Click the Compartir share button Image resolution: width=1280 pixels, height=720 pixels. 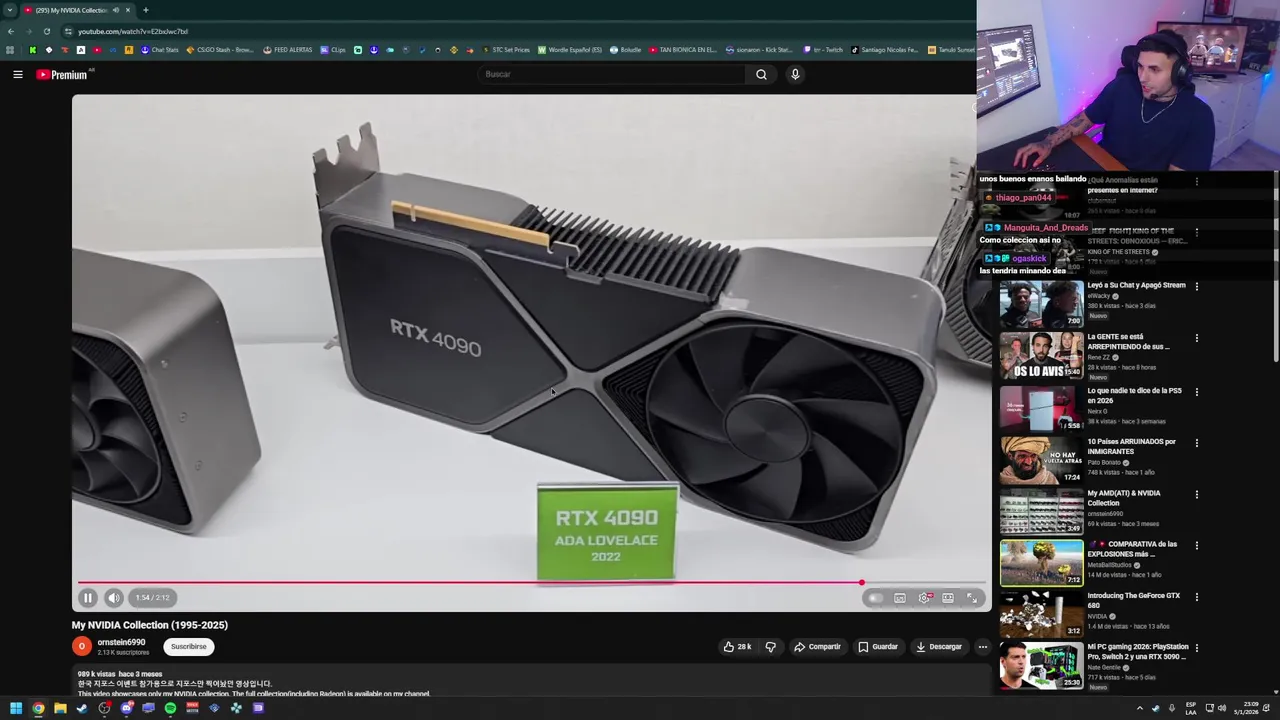tap(817, 647)
